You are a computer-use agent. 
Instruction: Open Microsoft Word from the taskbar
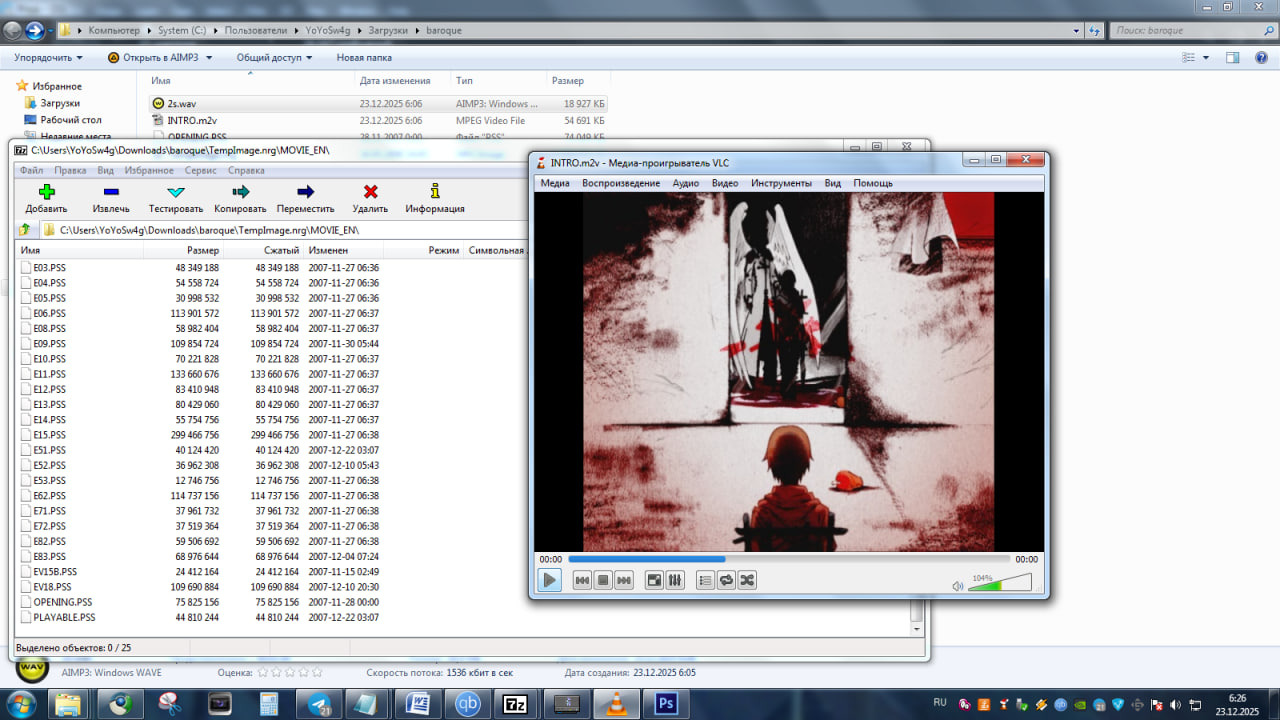(418, 704)
